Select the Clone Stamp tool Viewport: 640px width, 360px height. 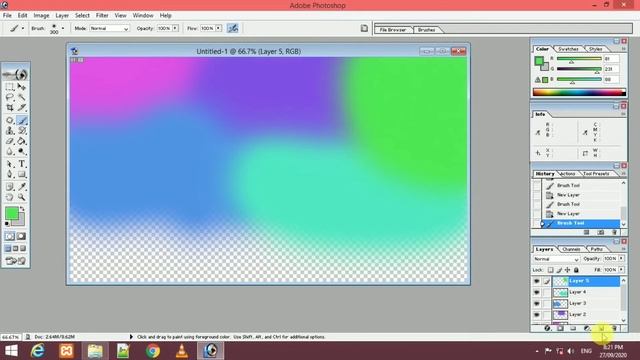[9, 131]
